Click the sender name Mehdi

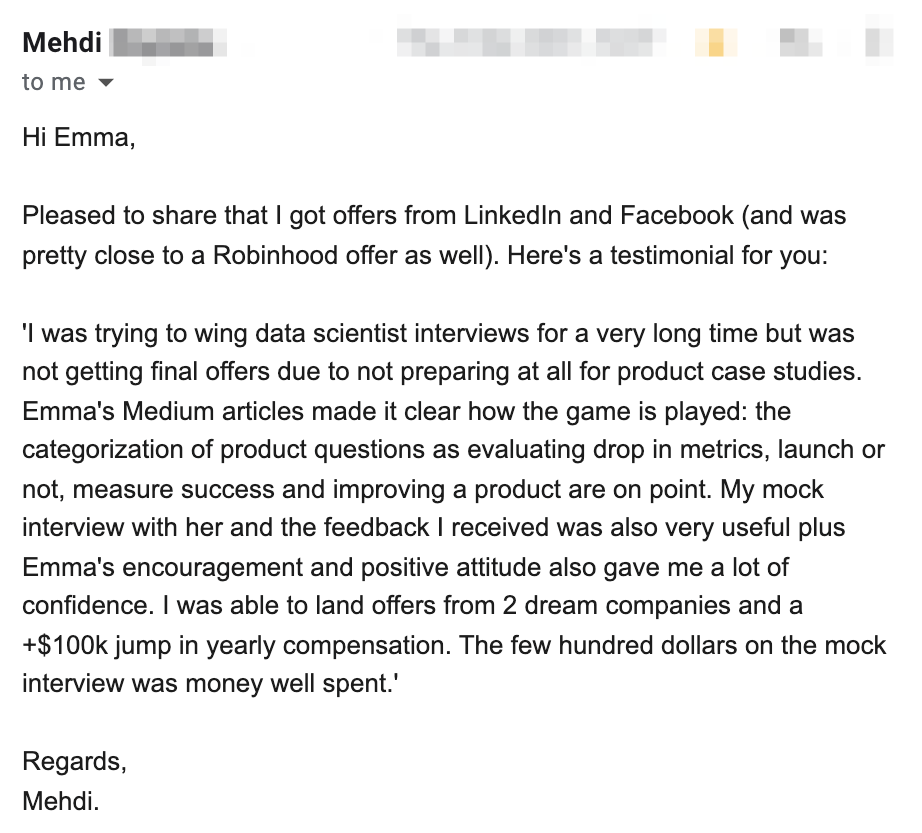coord(62,43)
